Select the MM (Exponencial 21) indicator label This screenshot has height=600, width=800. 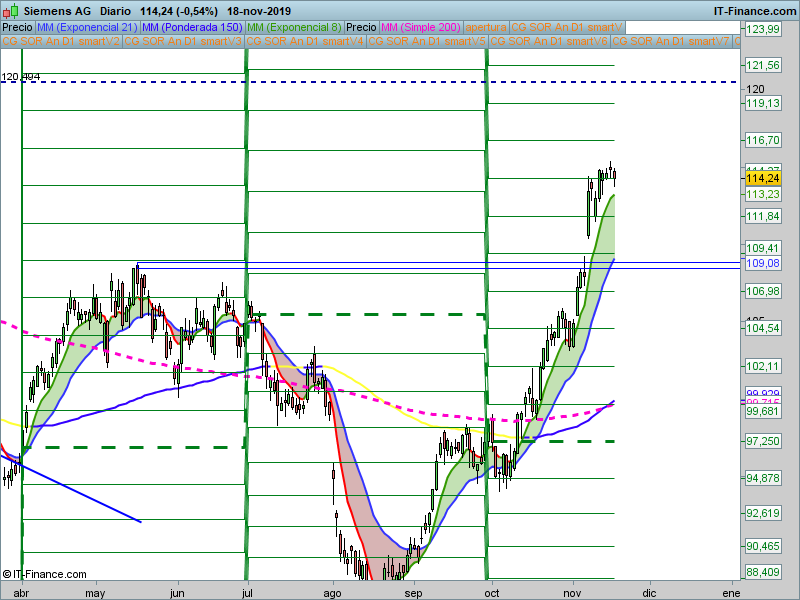[x=86, y=28]
